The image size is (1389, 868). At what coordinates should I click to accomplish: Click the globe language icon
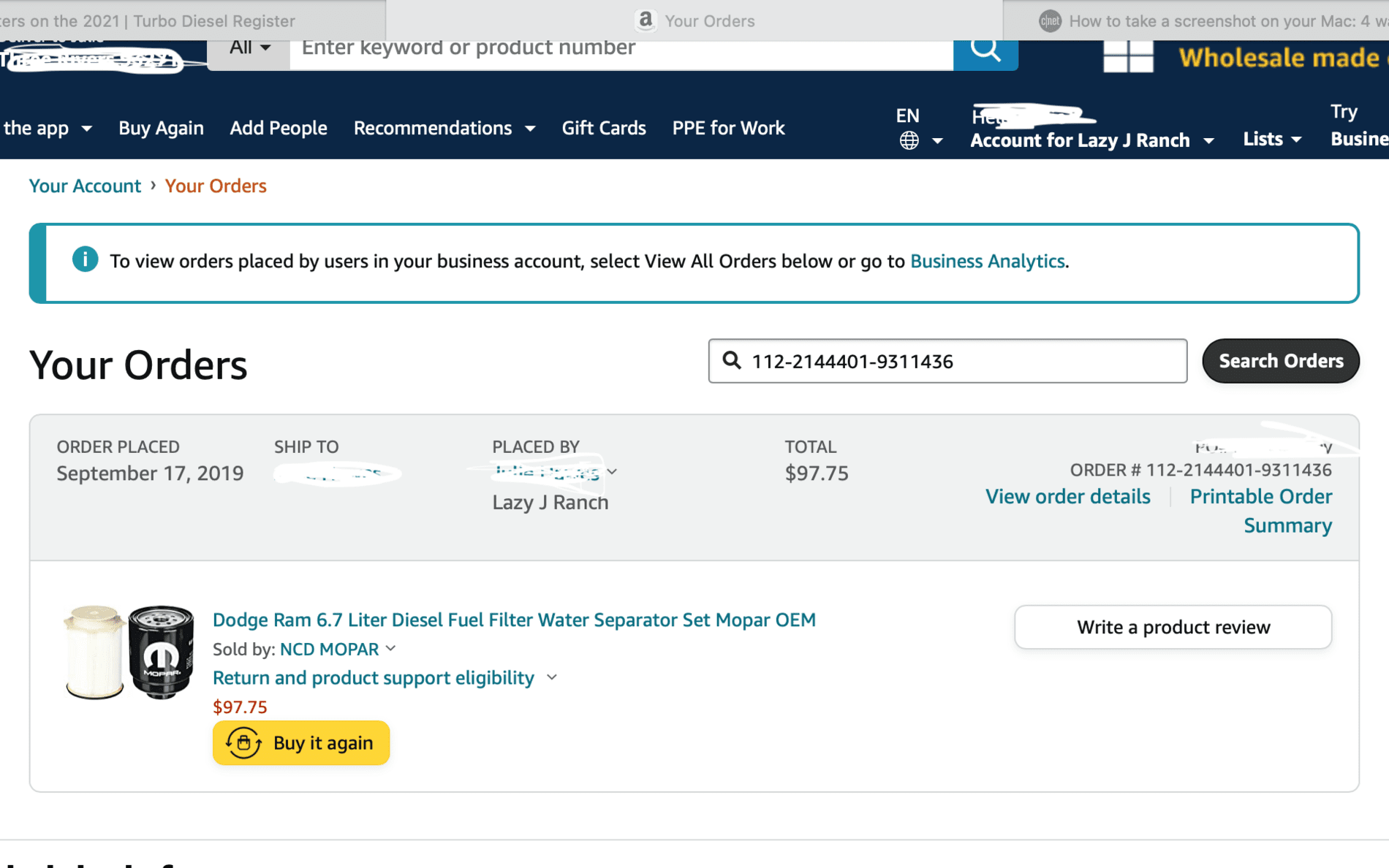coord(909,140)
